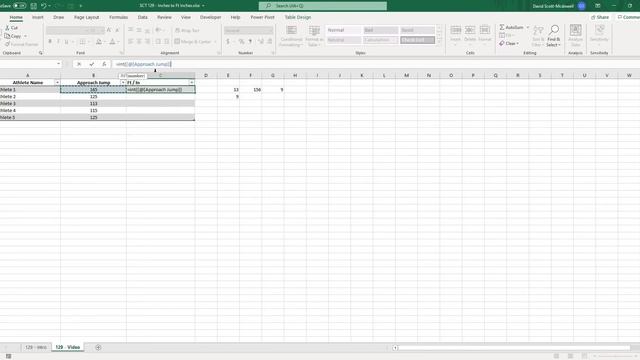Click the Orientation icon
This screenshot has height=360, width=640.
pyautogui.click(x=158, y=30)
